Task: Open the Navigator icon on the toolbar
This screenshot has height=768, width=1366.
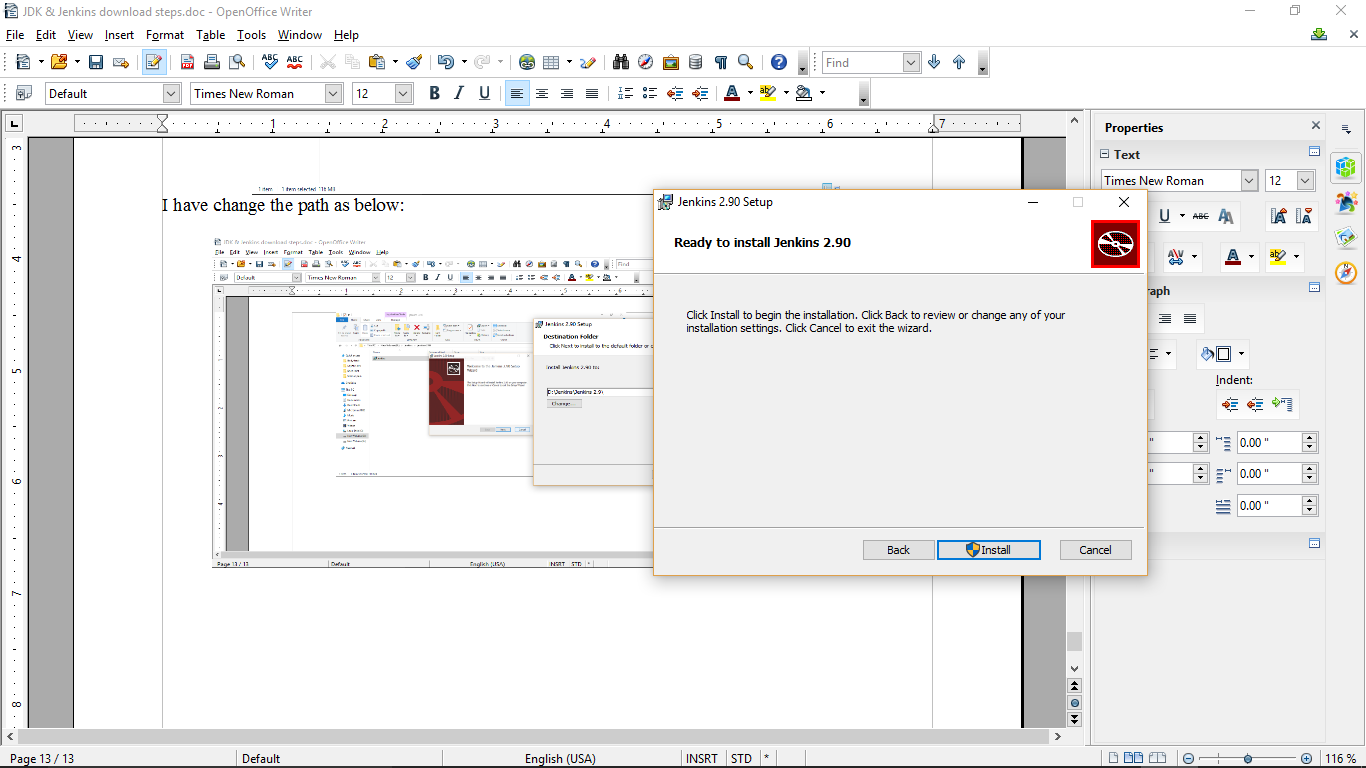Action: pyautogui.click(x=645, y=62)
